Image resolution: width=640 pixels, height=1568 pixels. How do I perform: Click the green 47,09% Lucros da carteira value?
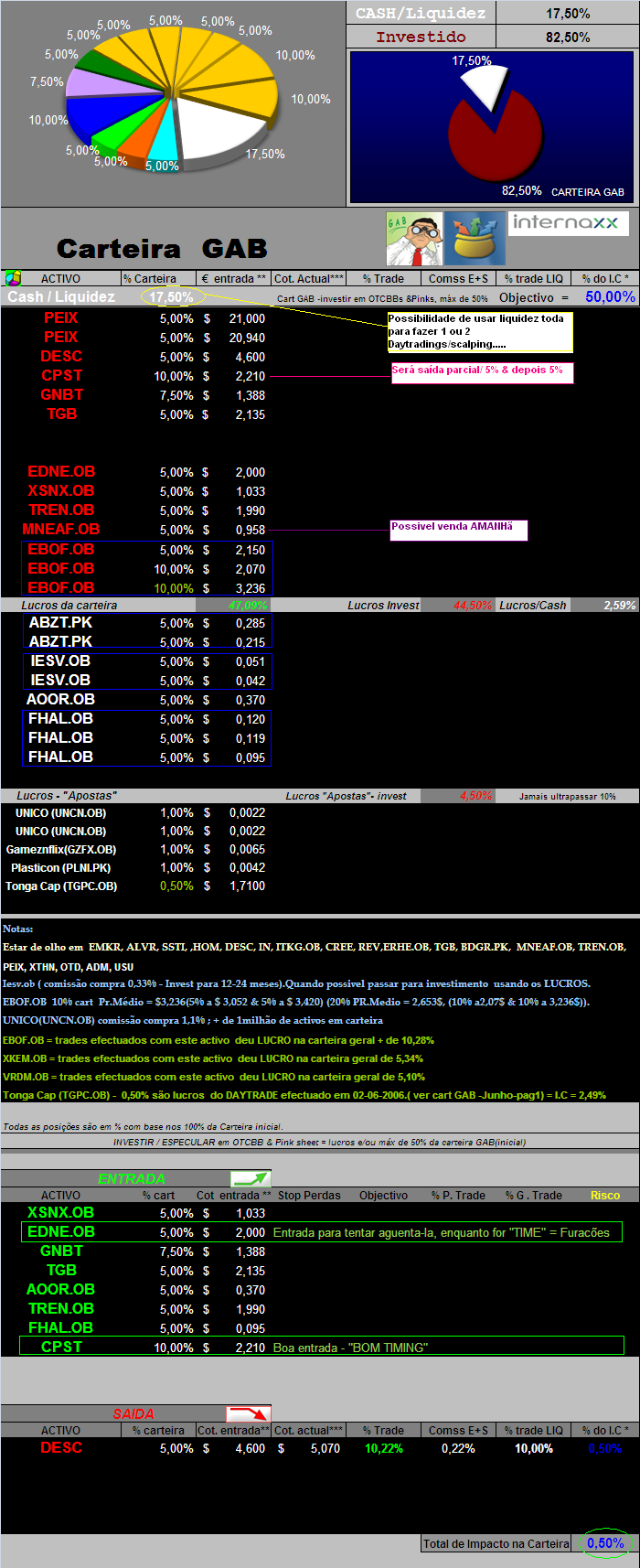(x=247, y=605)
